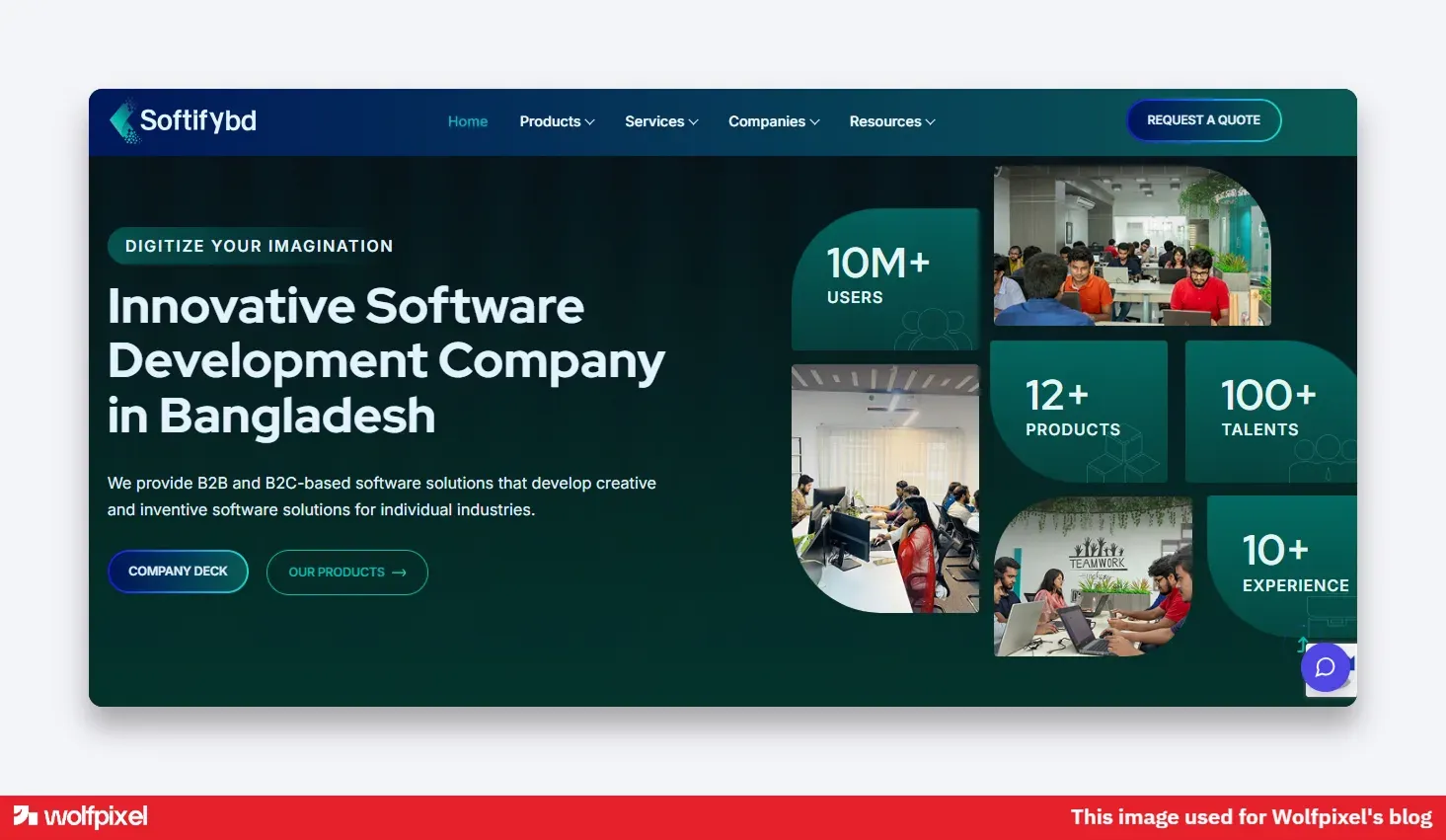Open the Services menu
The height and width of the screenshot is (840, 1446).
pos(661,121)
